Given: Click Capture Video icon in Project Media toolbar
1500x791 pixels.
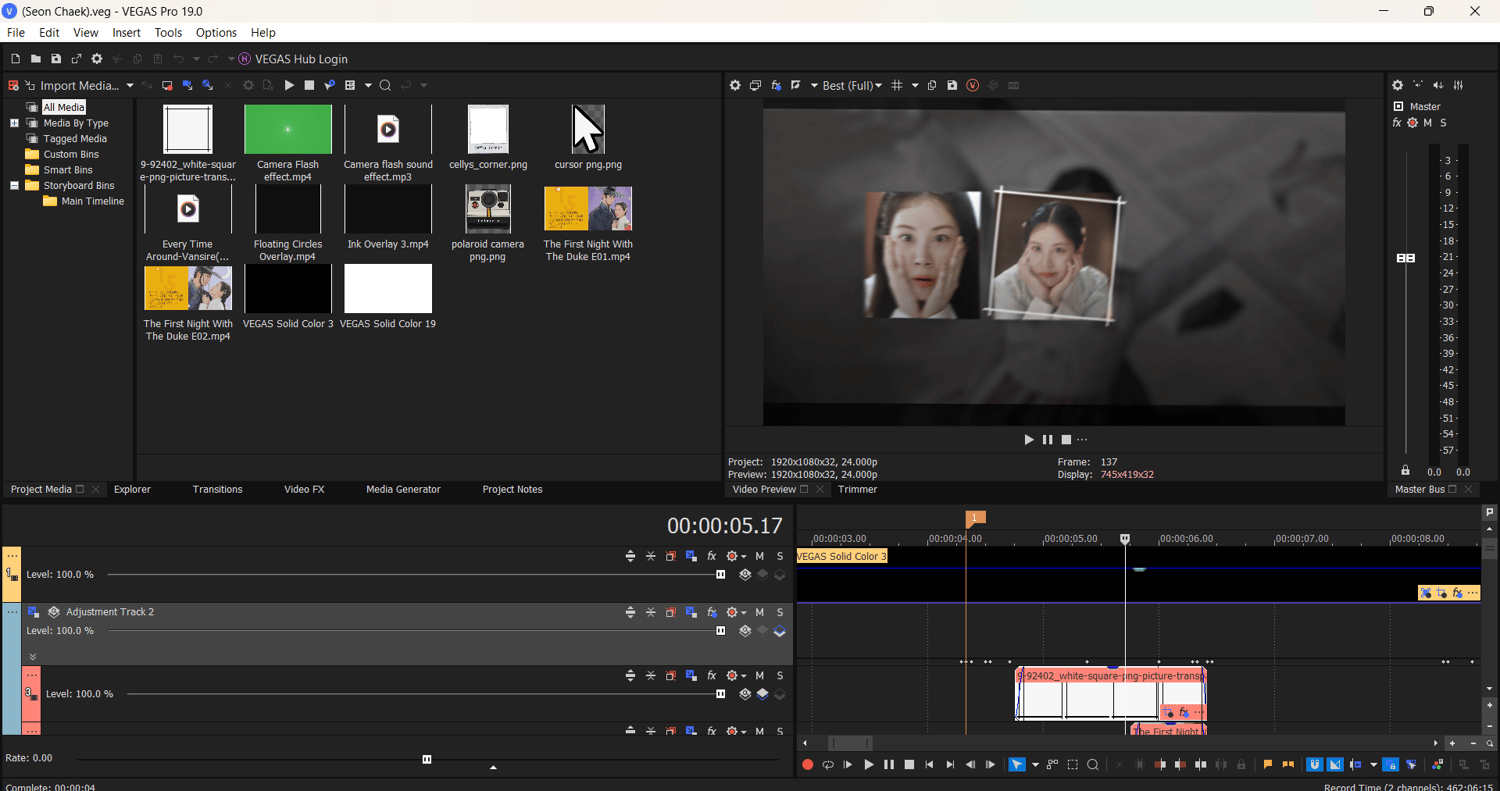Looking at the screenshot, I should click(167, 86).
